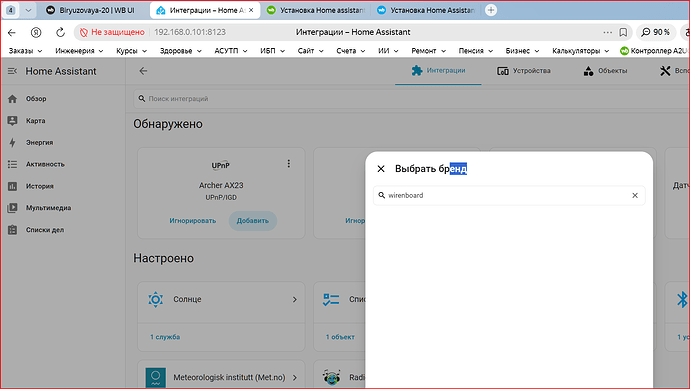Click Игнорировать on the Archer AX23 card
The image size is (690, 389).
193,221
